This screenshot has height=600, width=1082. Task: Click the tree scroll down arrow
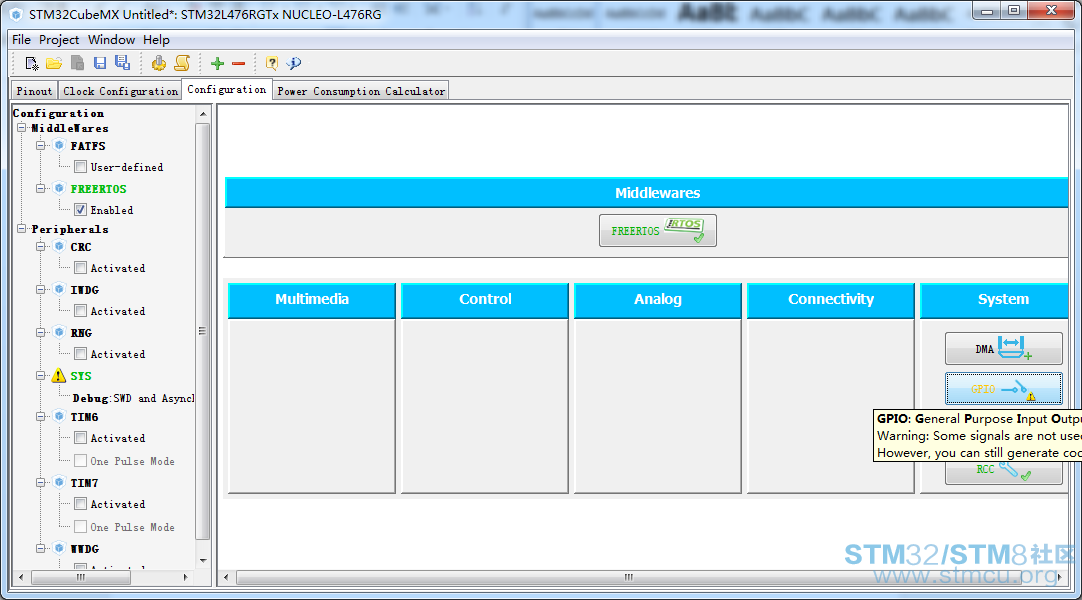pyautogui.click(x=203, y=561)
